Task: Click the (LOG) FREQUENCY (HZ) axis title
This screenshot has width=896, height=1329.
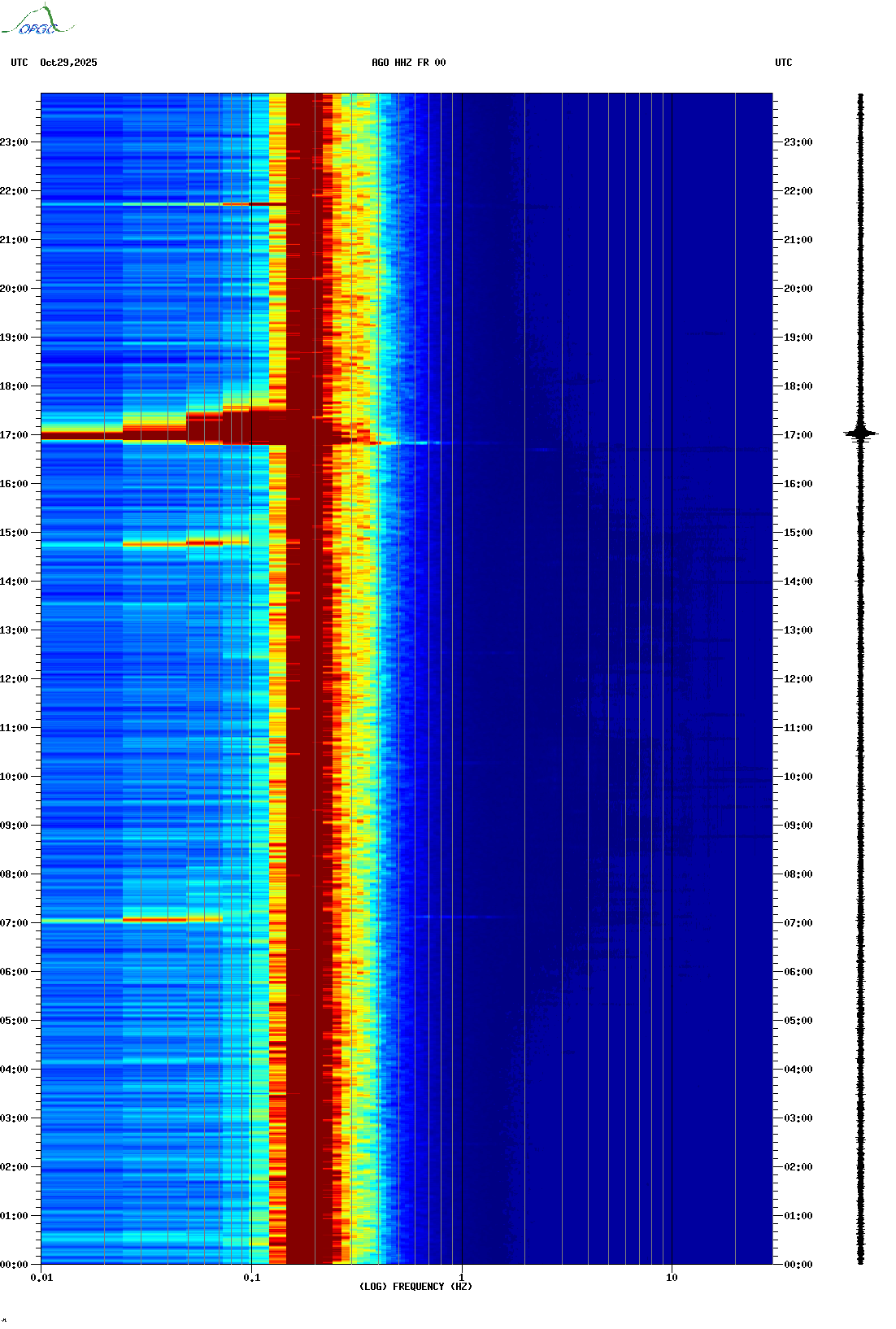Action: tap(415, 1287)
